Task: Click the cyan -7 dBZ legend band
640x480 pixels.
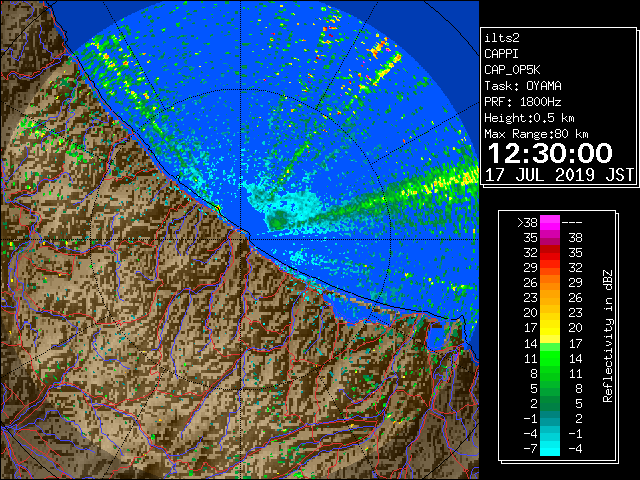Action: coord(550,448)
